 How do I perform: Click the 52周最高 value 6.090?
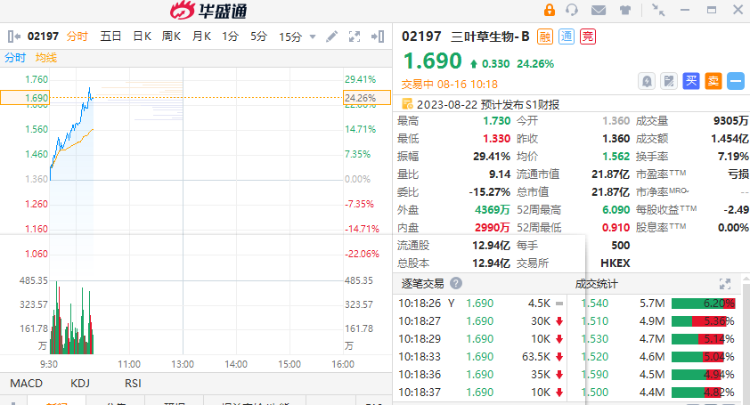click(616, 210)
